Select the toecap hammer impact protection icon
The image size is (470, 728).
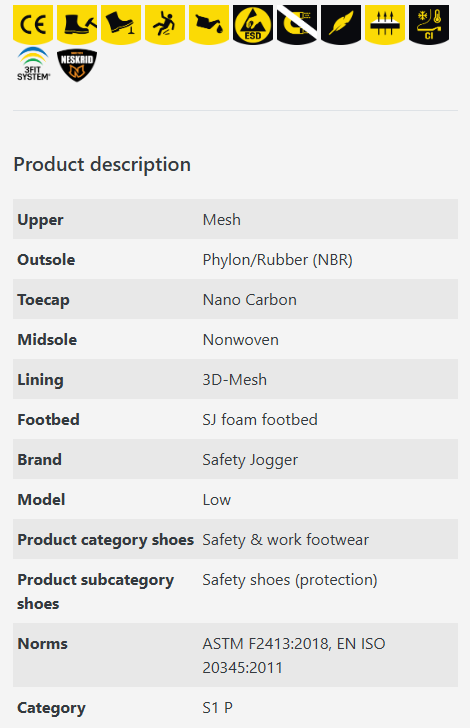click(77, 25)
